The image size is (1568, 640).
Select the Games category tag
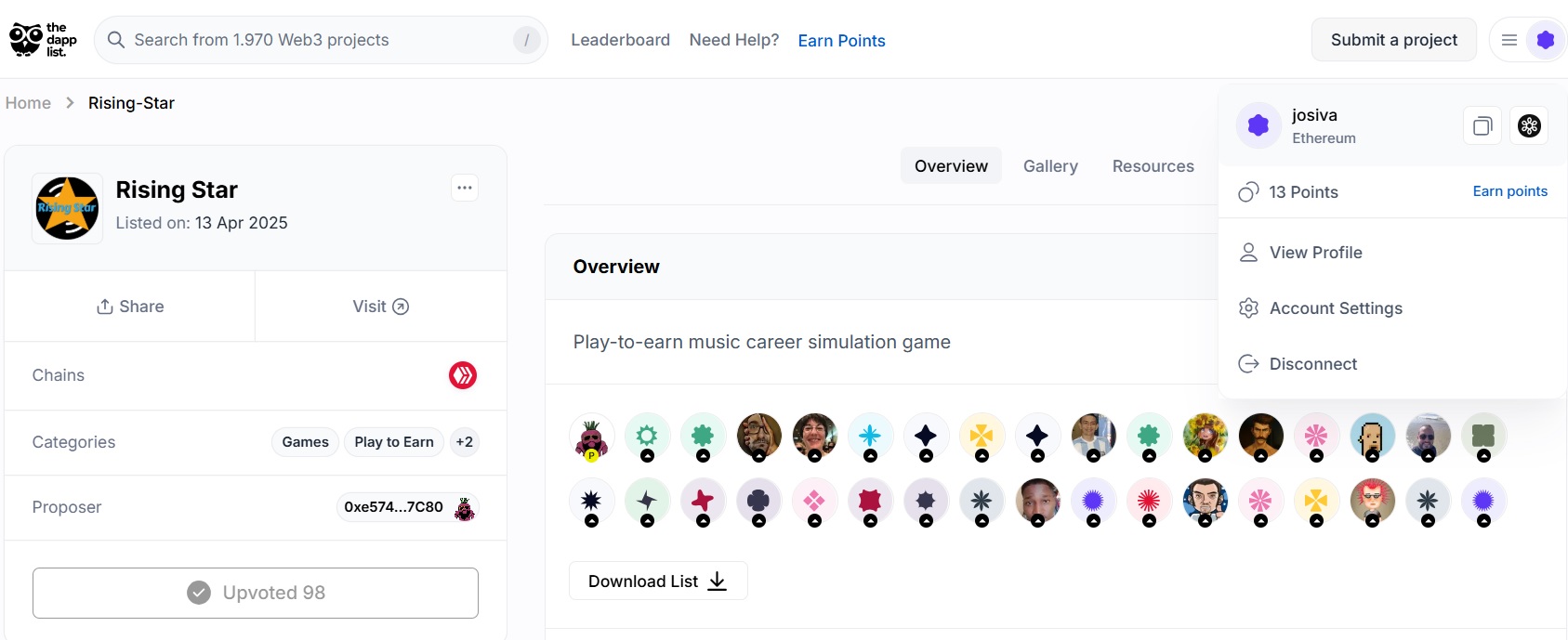click(305, 442)
